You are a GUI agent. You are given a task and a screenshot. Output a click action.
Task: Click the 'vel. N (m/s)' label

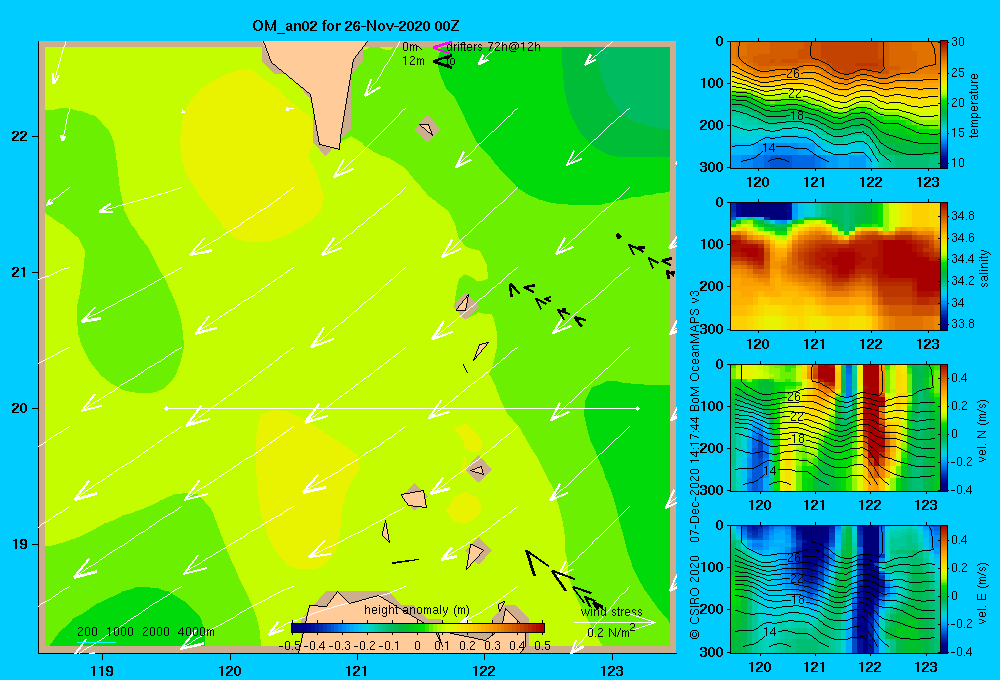pos(982,430)
